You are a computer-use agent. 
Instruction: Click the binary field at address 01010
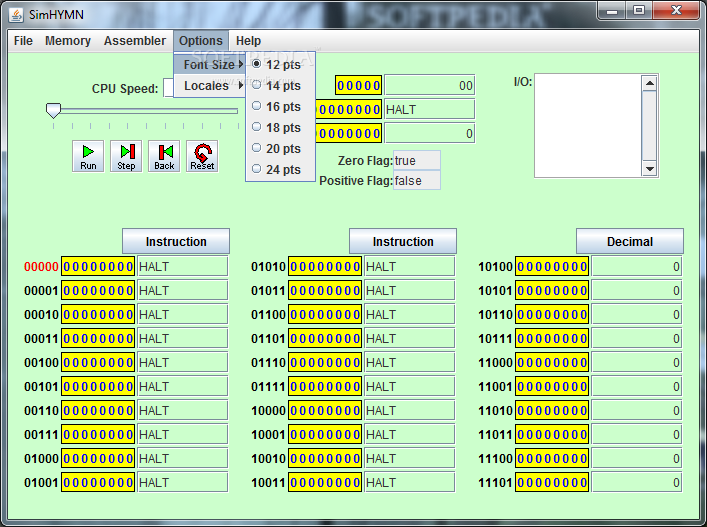coord(325,266)
